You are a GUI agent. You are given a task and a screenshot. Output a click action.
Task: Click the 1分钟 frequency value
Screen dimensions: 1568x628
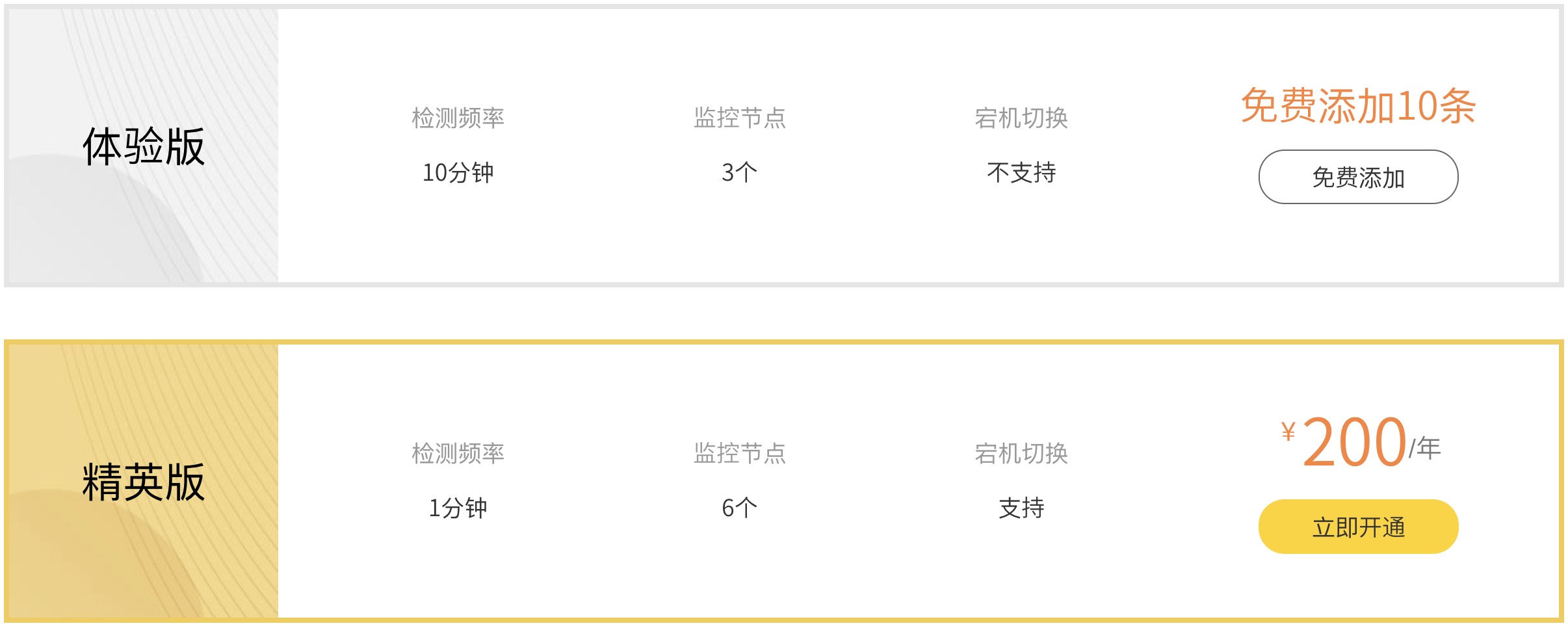(x=458, y=508)
